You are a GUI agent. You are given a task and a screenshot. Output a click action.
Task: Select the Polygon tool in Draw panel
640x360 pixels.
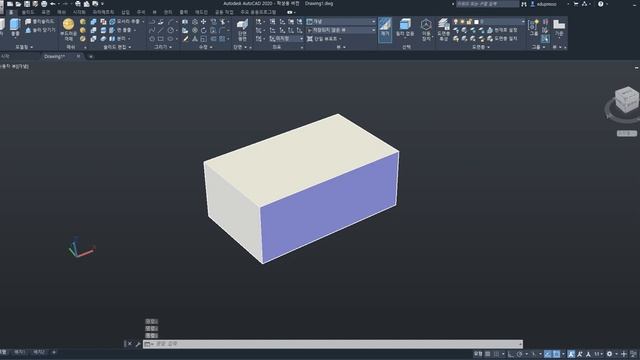(x=152, y=39)
